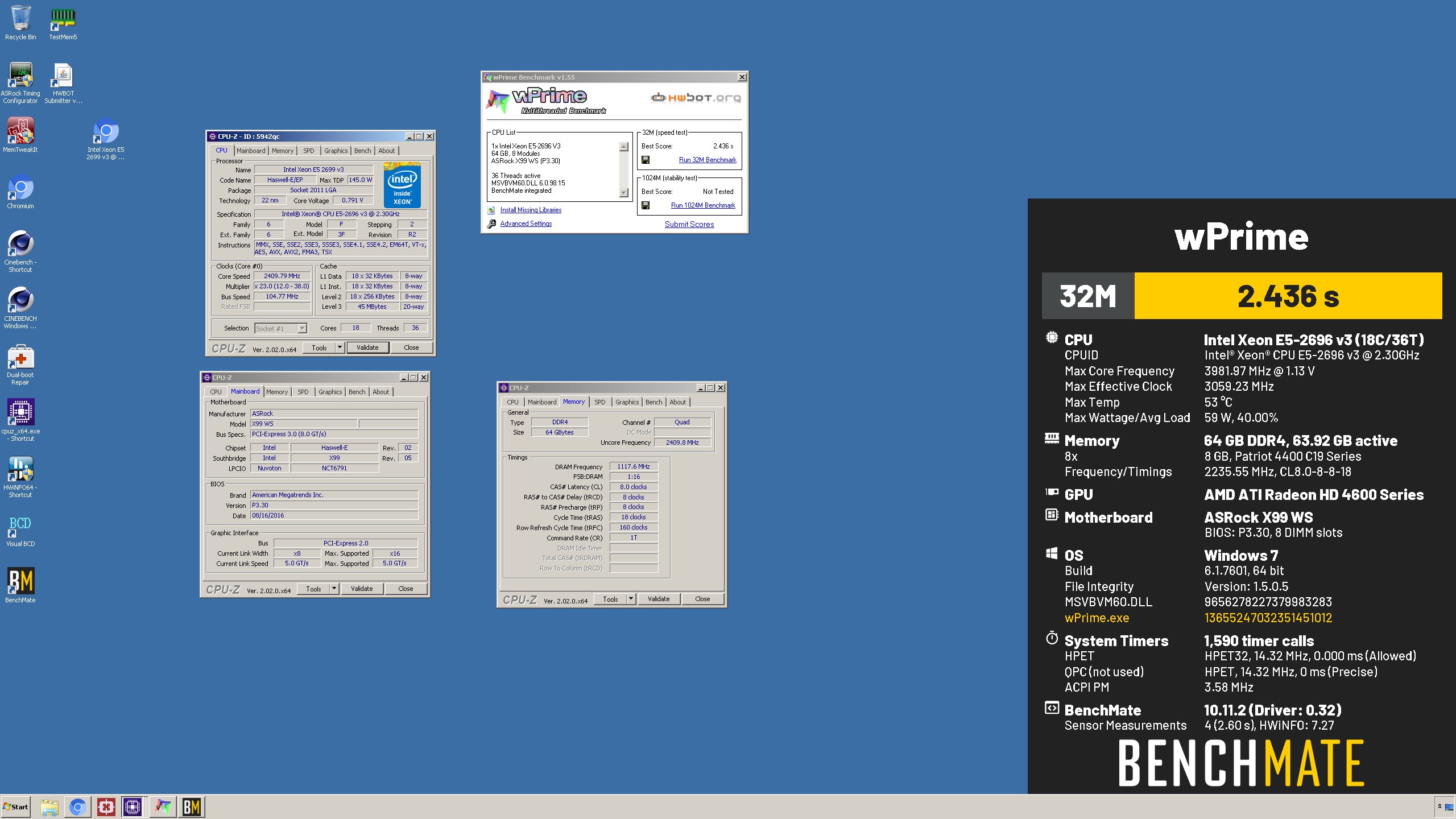Viewport: 1456px width, 819px height.
Task: Open the Intel Xeon E5 2699 v3 shortcut
Action: (106, 139)
